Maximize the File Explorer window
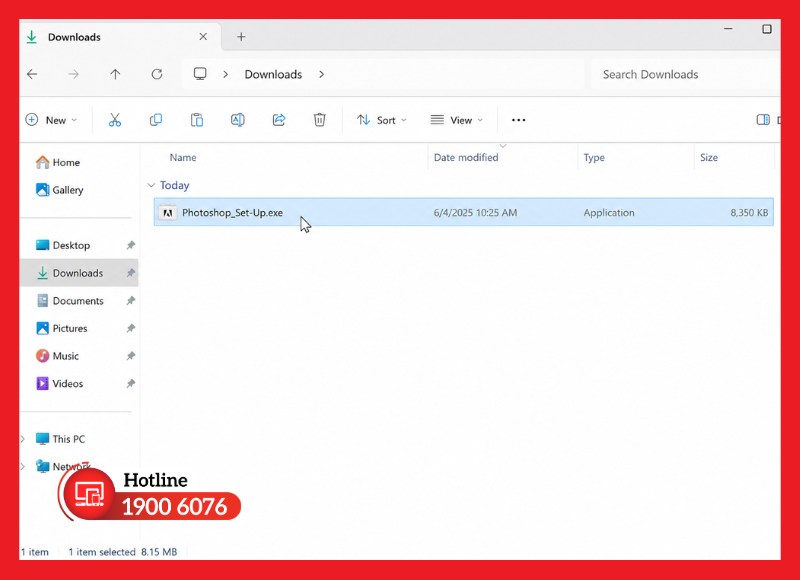The width and height of the screenshot is (800, 580). tap(766, 29)
